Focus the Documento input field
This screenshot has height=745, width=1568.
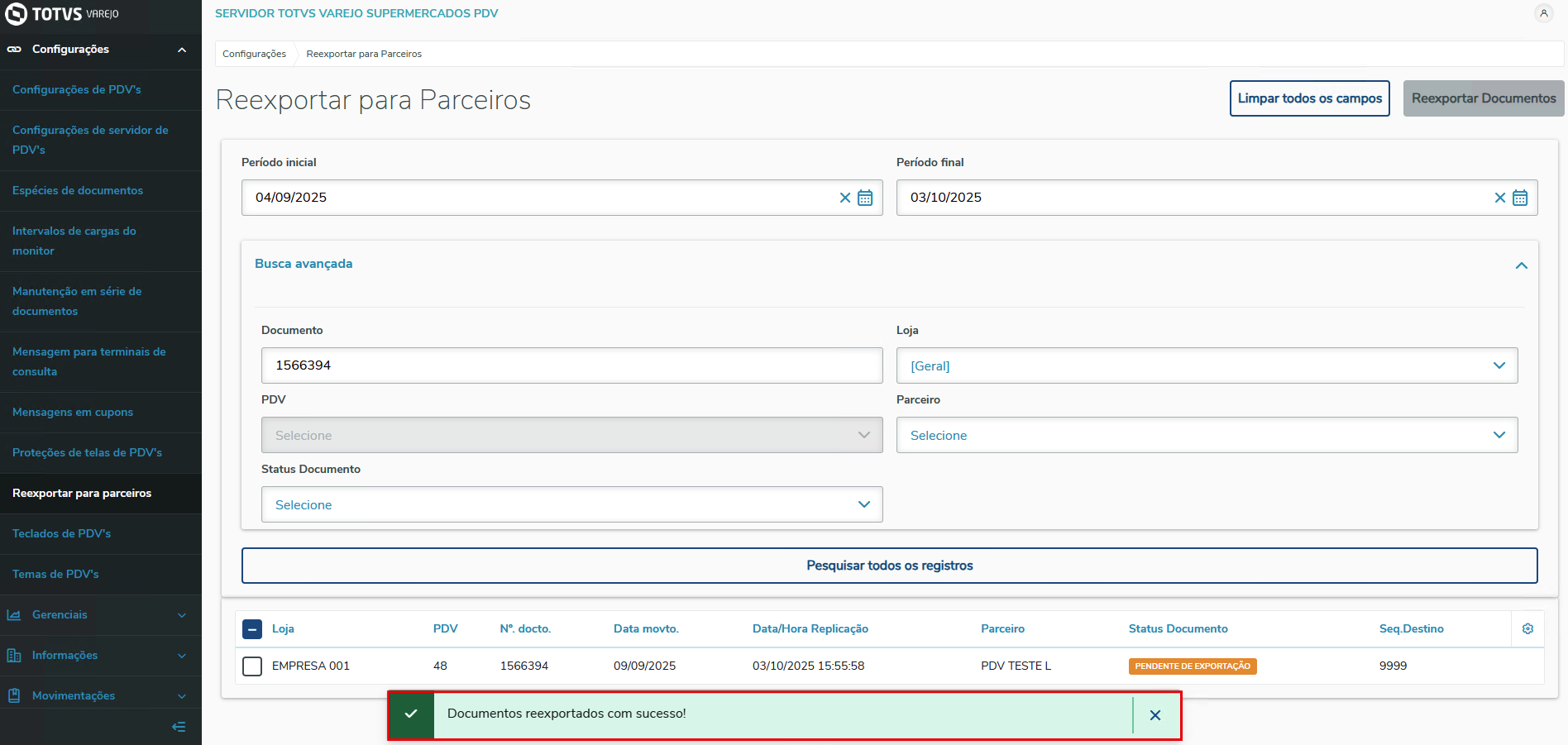click(x=571, y=365)
